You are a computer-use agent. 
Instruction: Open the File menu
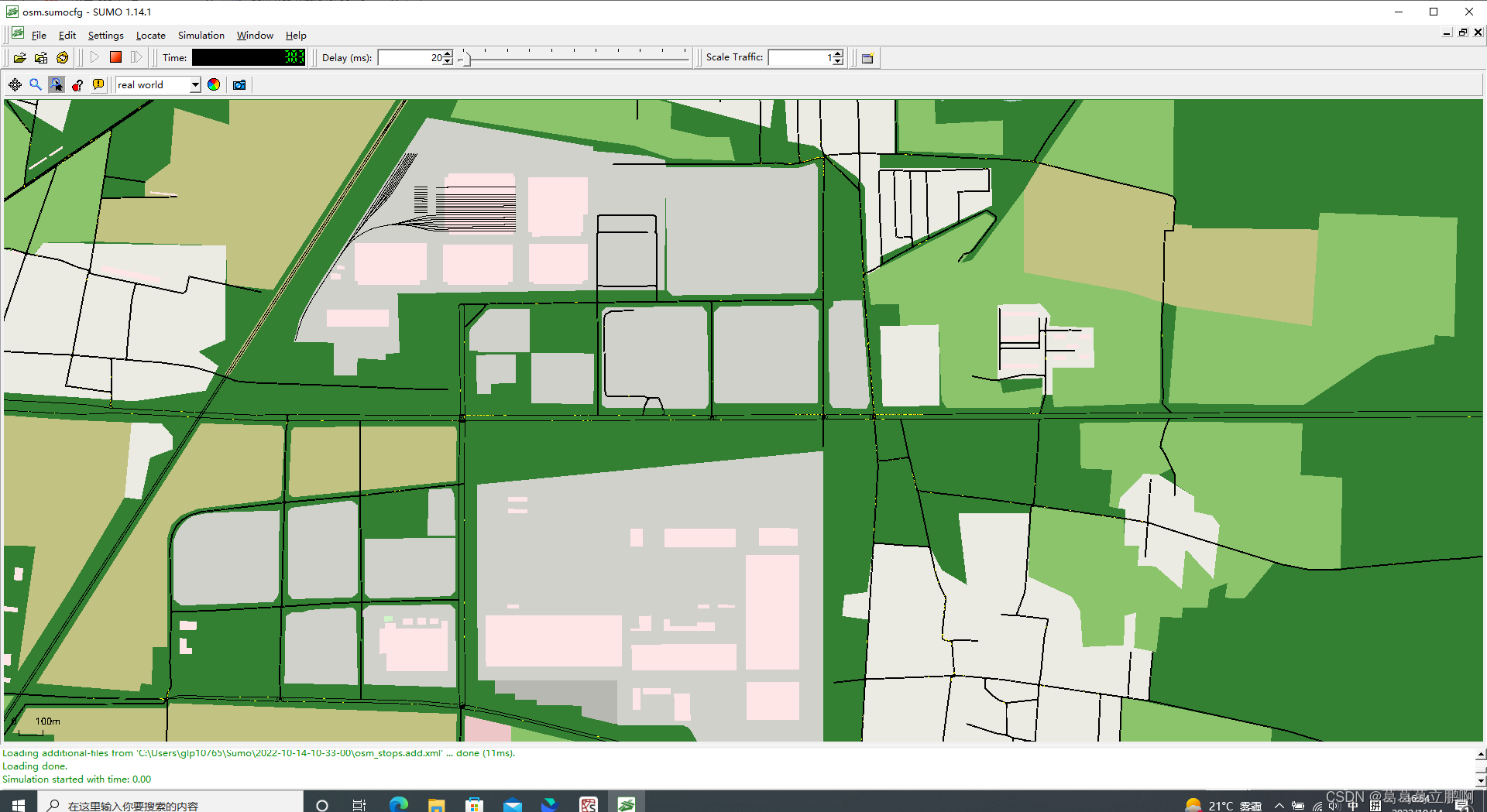[39, 36]
